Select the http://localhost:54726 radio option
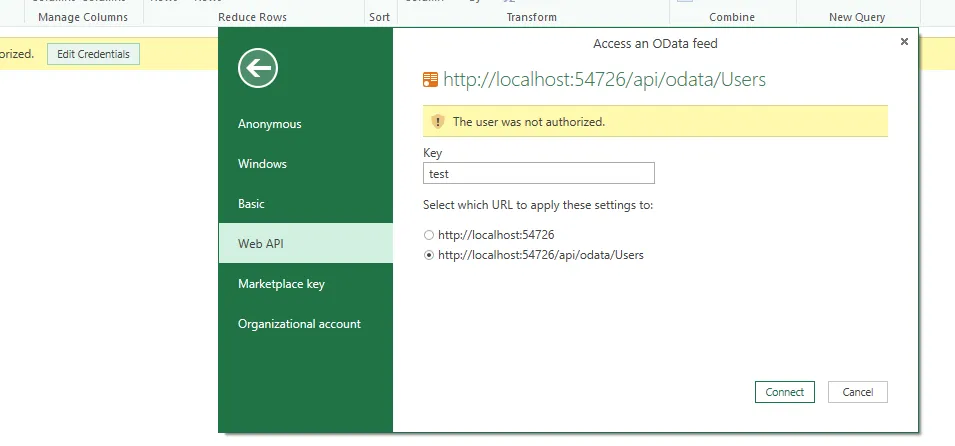Viewport: 955px width, 446px height. point(430,235)
